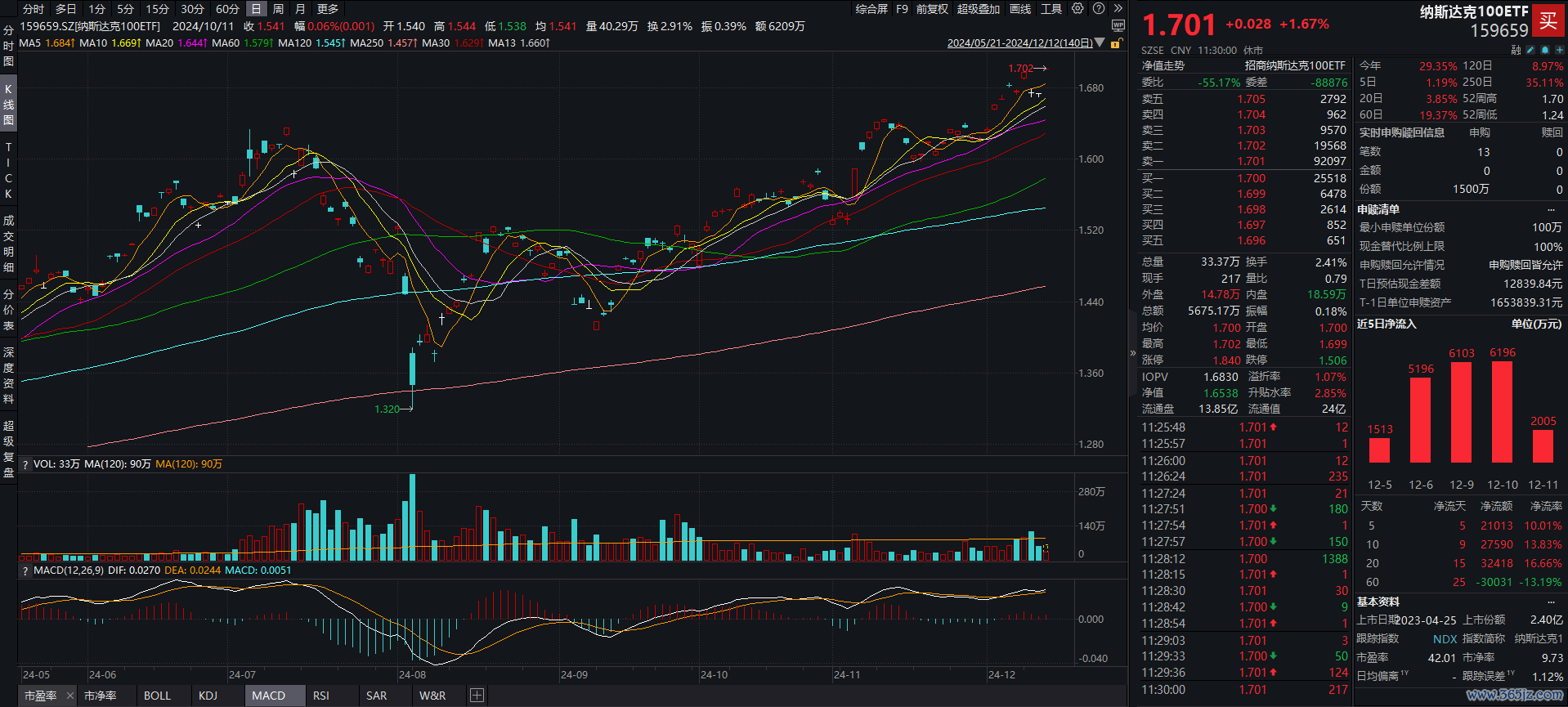
Task: Select the 日 daily period
Action: pyautogui.click(x=257, y=9)
